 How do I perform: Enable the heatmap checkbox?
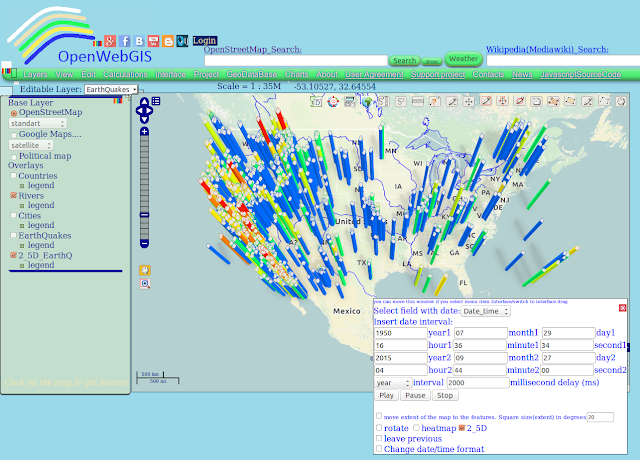416,428
